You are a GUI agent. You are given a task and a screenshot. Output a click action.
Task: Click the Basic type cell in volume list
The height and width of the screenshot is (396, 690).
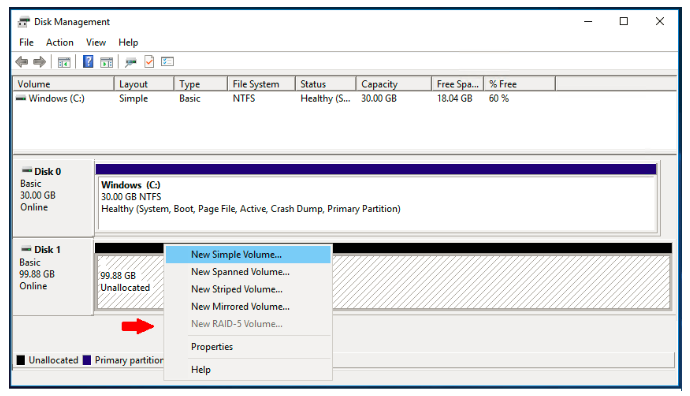[190, 98]
